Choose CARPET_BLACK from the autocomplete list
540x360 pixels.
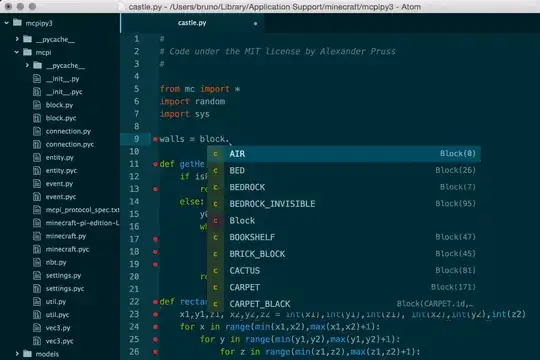[x=344, y=304]
